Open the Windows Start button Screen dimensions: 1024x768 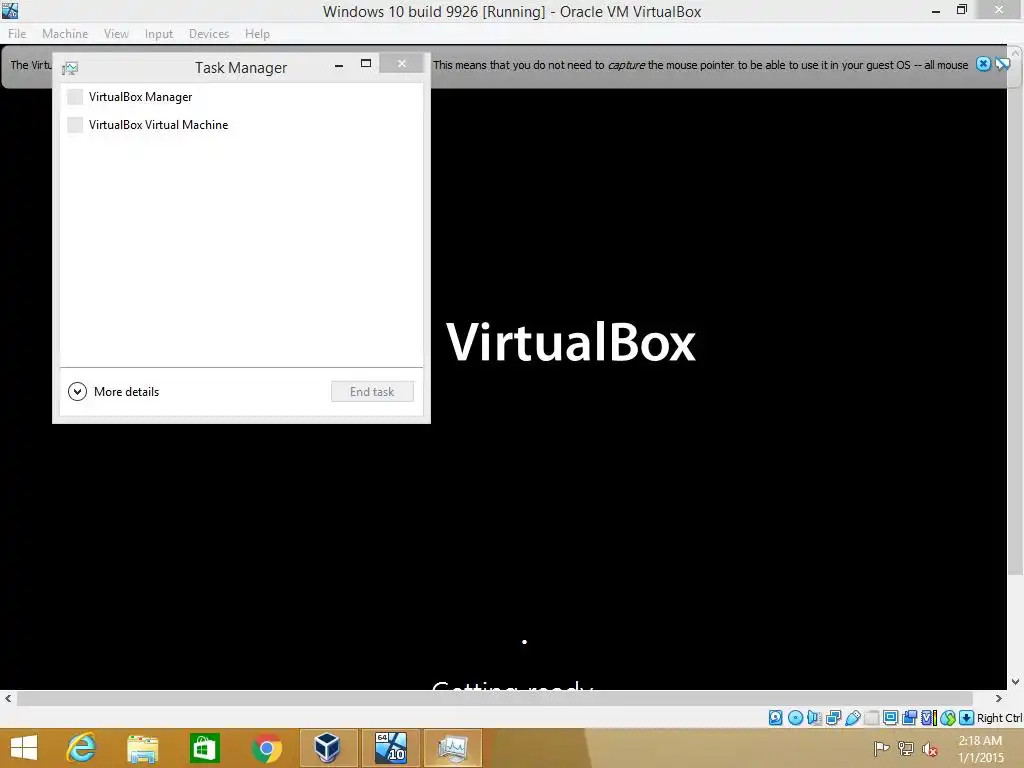pos(24,748)
